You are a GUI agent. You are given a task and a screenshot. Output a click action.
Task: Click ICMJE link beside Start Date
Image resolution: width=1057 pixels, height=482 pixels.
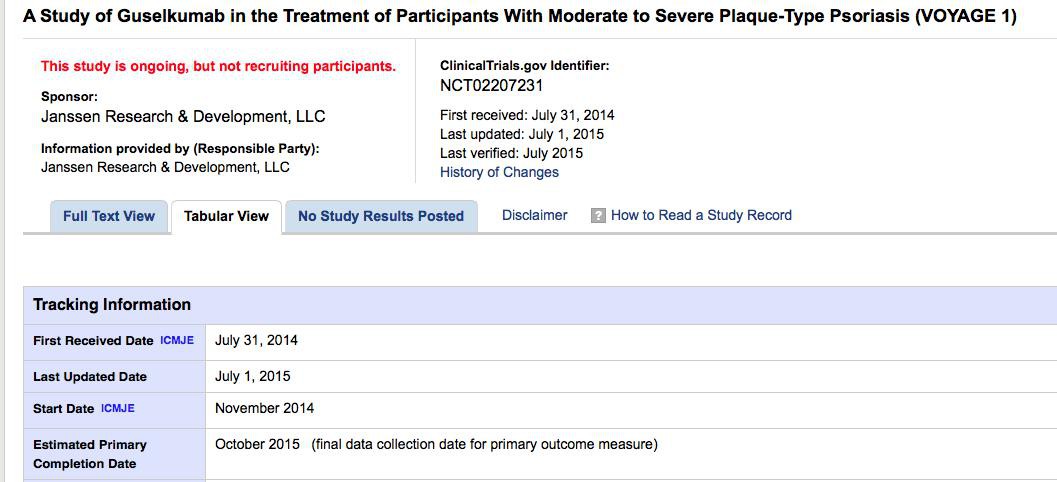click(x=117, y=408)
